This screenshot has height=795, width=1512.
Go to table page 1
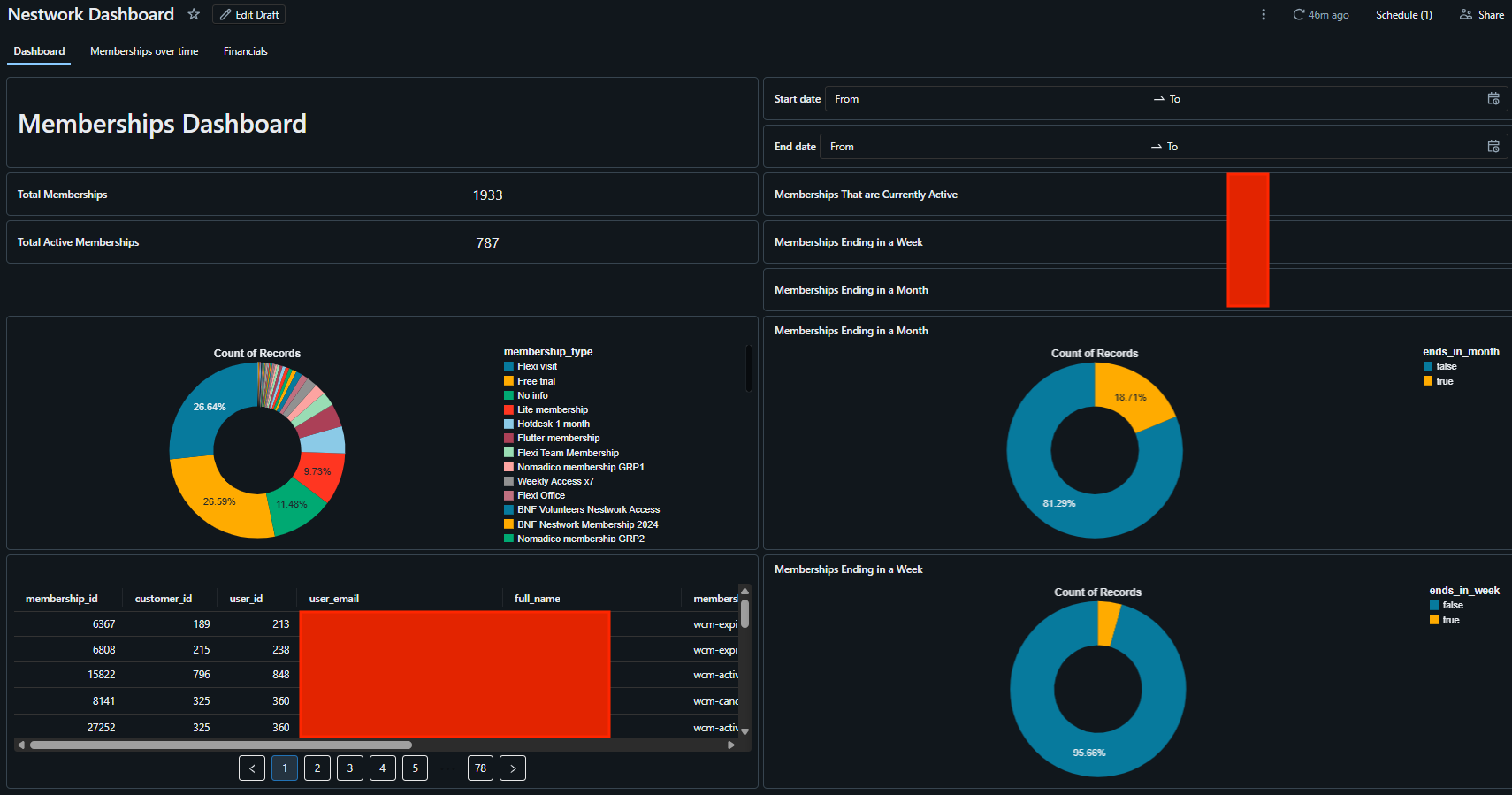coord(285,768)
